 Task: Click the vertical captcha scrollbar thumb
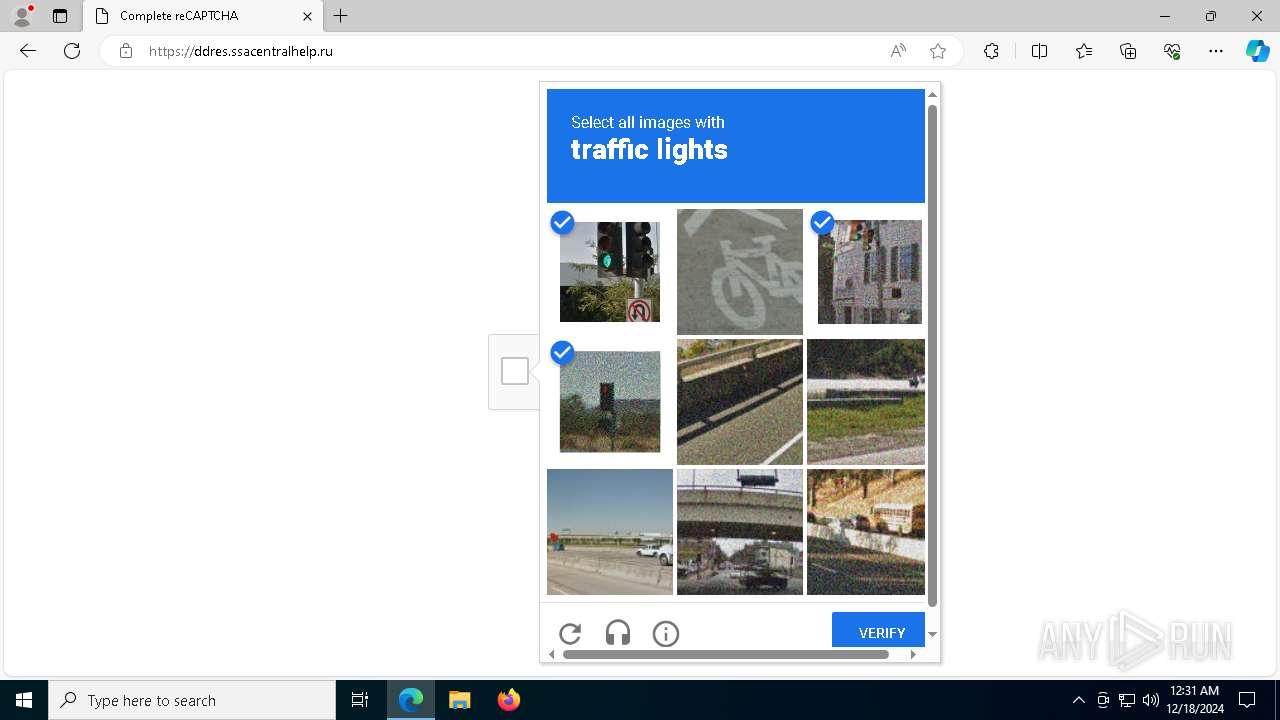[x=932, y=355]
